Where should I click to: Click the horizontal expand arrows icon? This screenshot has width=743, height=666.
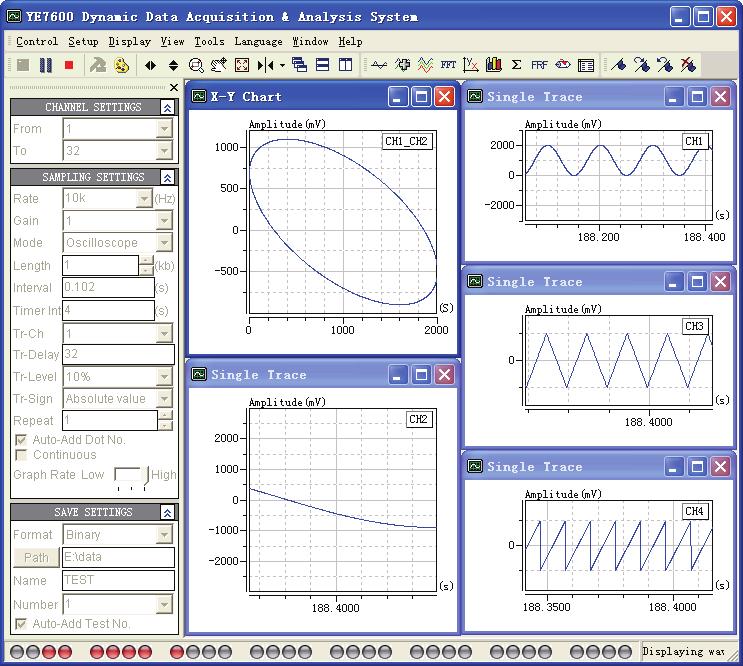[x=151, y=65]
